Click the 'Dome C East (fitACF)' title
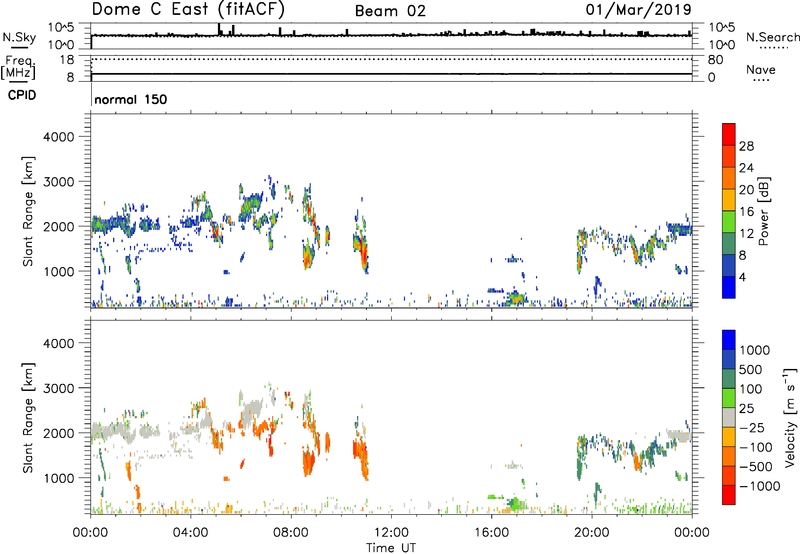This screenshot has height=554, width=800. point(188,9)
